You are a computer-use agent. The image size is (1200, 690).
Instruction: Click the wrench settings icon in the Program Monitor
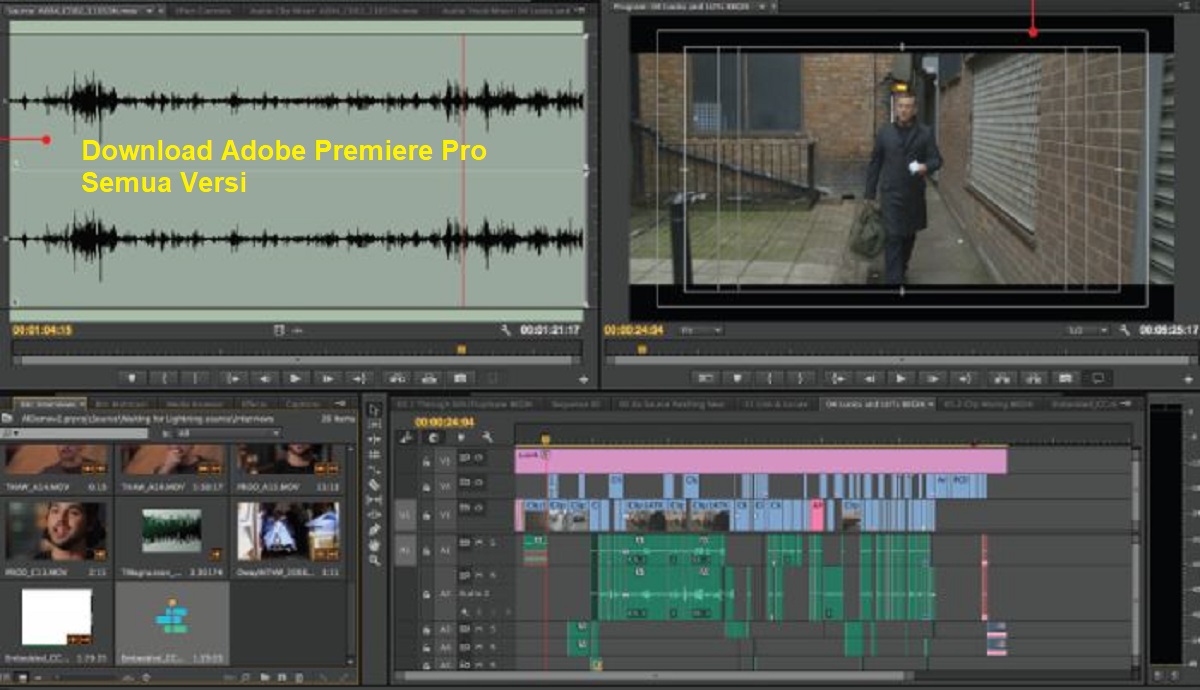click(x=1123, y=330)
